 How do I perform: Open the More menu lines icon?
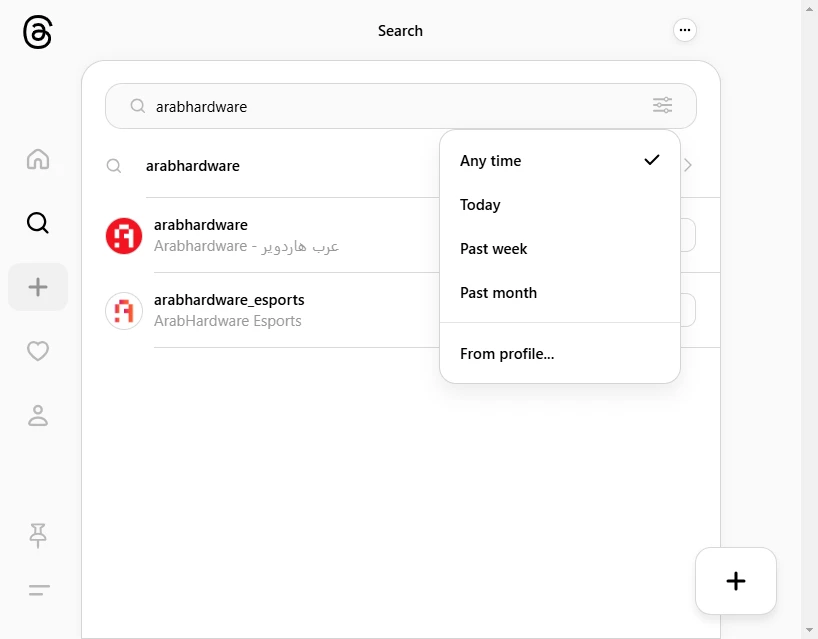[39, 590]
